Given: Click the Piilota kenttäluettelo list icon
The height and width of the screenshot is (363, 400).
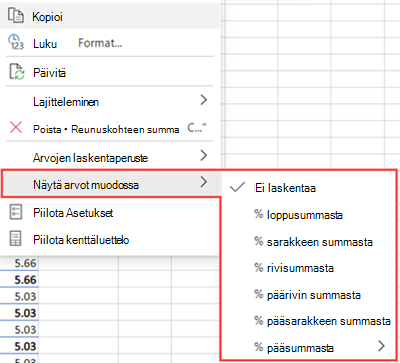Looking at the screenshot, I should pyautogui.click(x=16, y=239).
